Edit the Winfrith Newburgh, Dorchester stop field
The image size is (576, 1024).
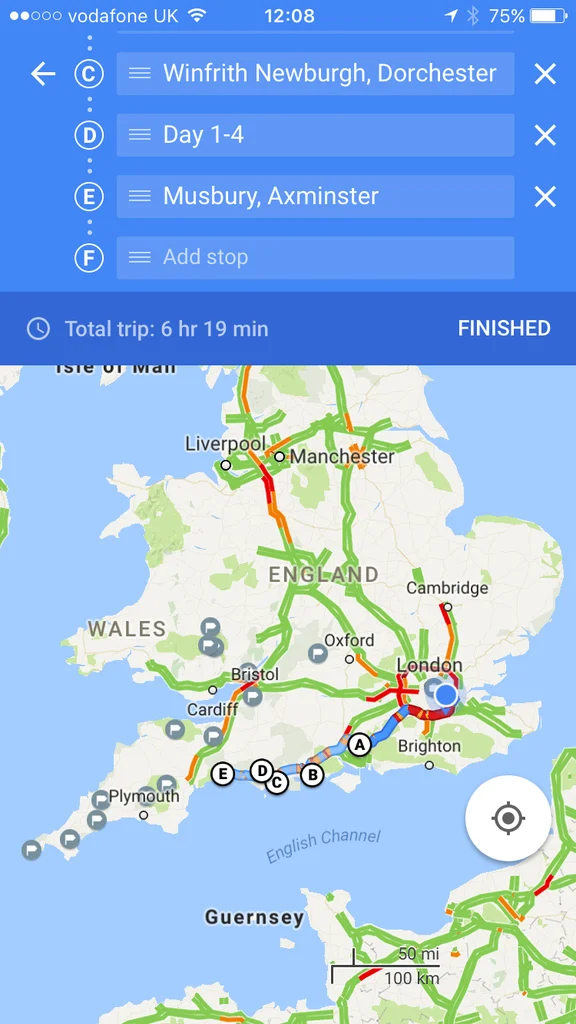315,74
